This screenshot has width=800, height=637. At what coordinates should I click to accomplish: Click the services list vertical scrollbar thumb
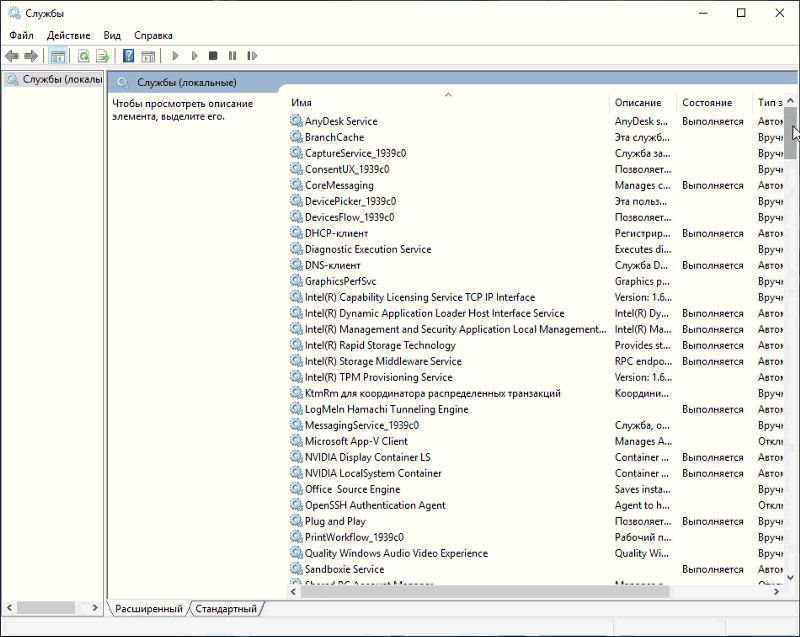coord(790,133)
